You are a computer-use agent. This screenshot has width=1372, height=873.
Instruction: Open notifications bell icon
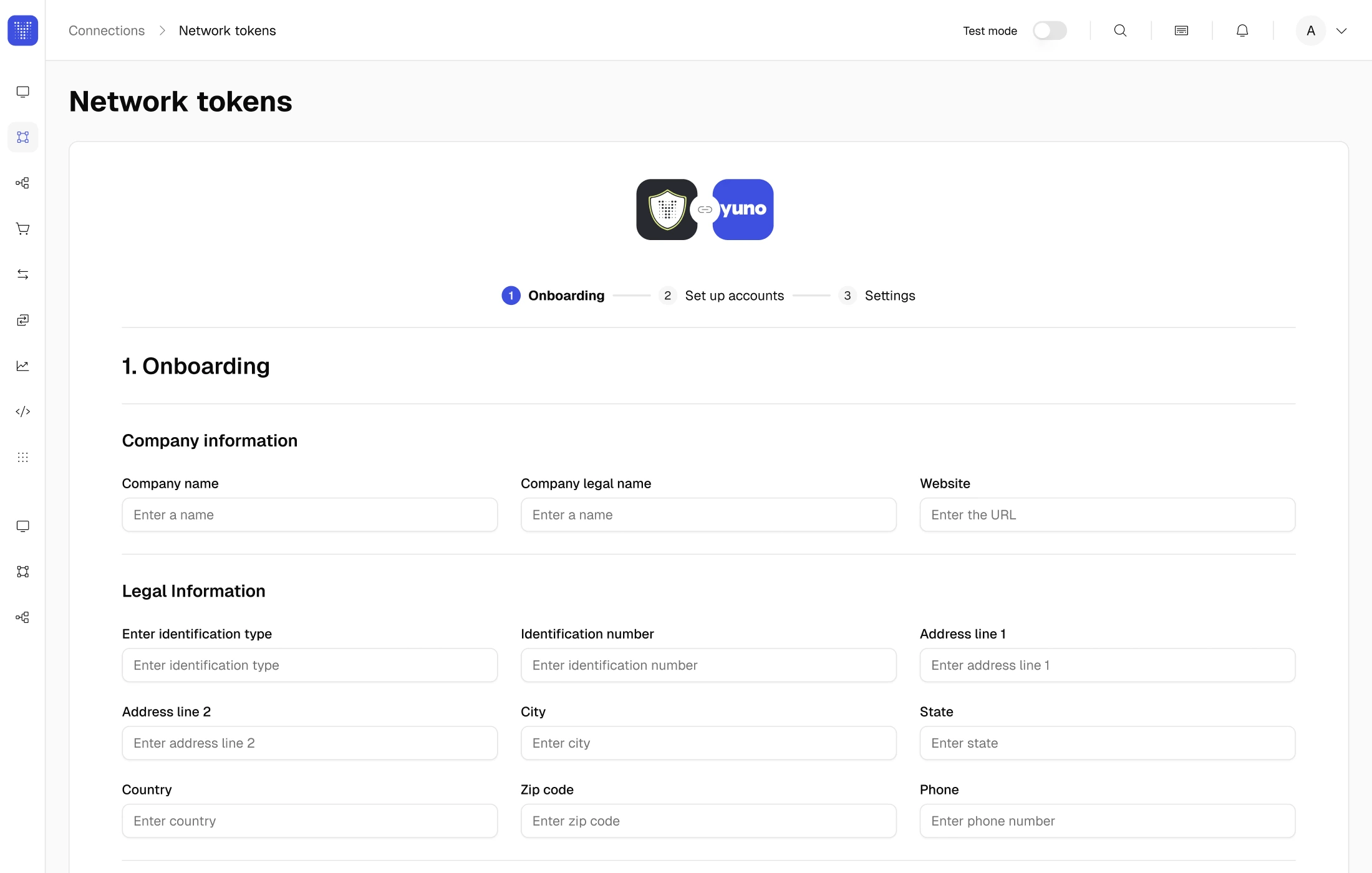pyautogui.click(x=1242, y=31)
